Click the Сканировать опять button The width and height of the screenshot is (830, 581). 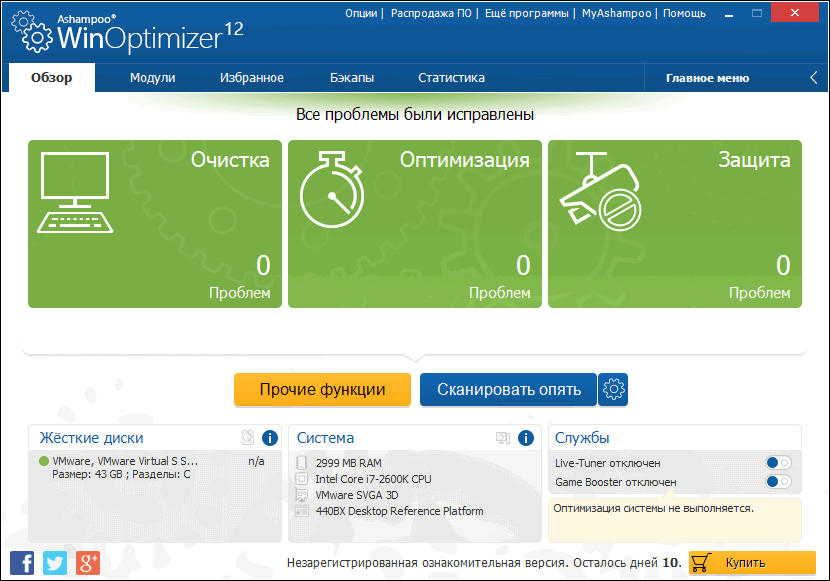(x=508, y=389)
